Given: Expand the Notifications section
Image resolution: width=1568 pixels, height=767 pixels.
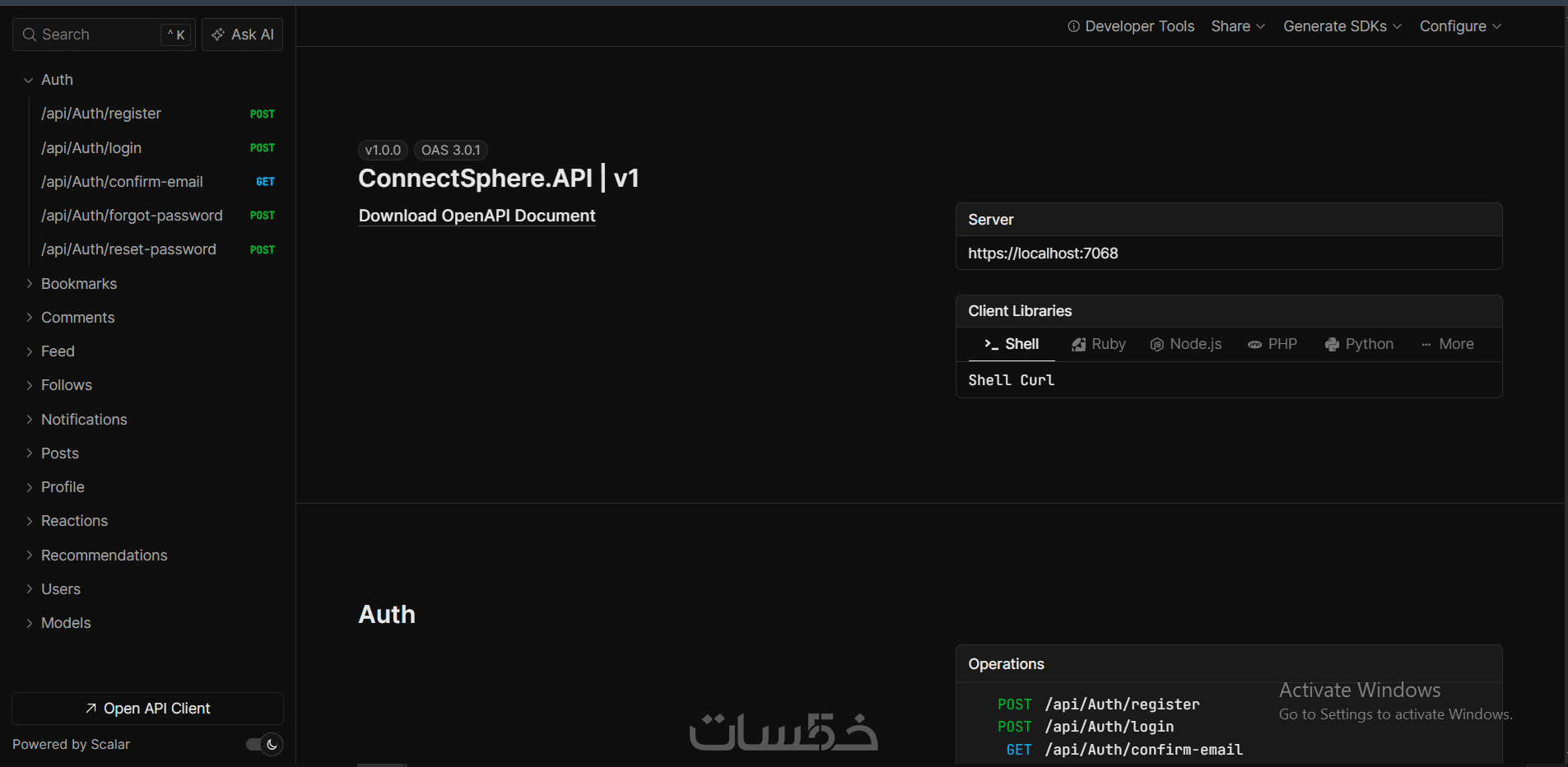Looking at the screenshot, I should (29, 419).
